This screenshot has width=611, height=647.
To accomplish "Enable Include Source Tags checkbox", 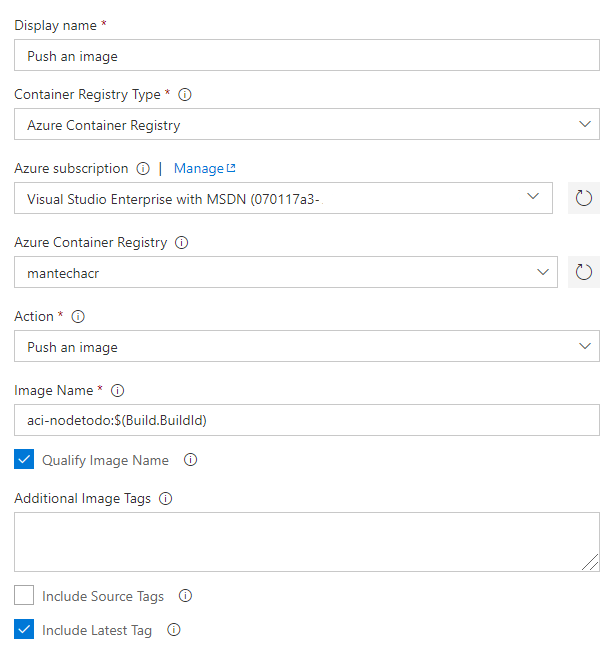I will pyautogui.click(x=24, y=595).
